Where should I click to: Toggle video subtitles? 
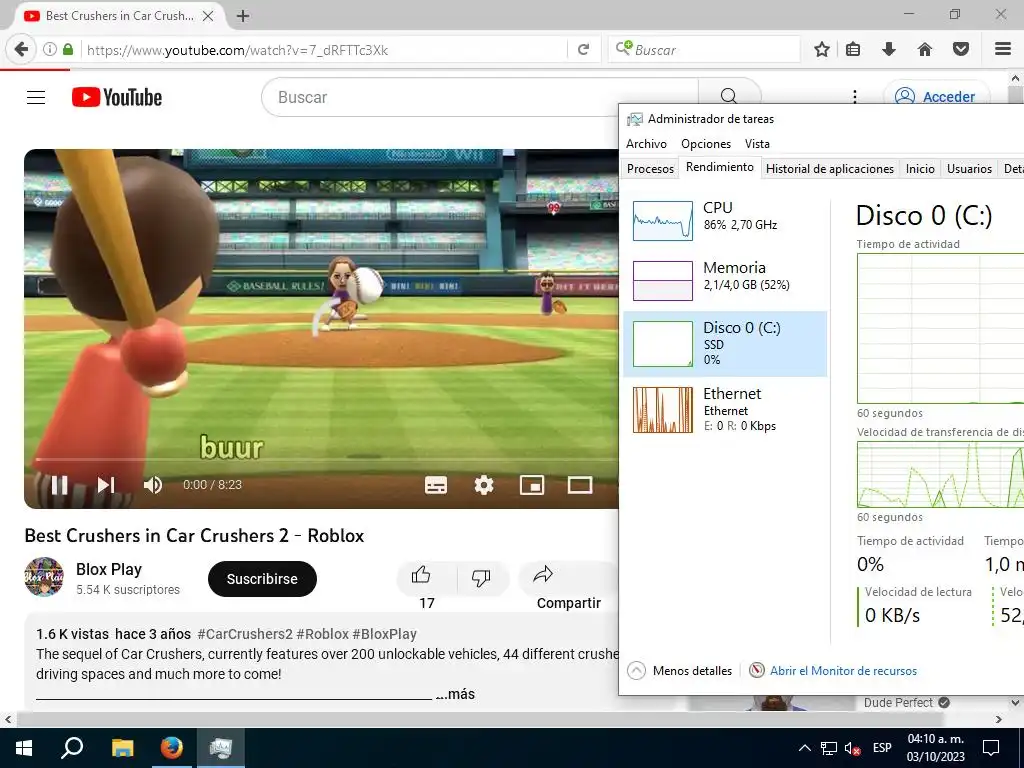436,485
